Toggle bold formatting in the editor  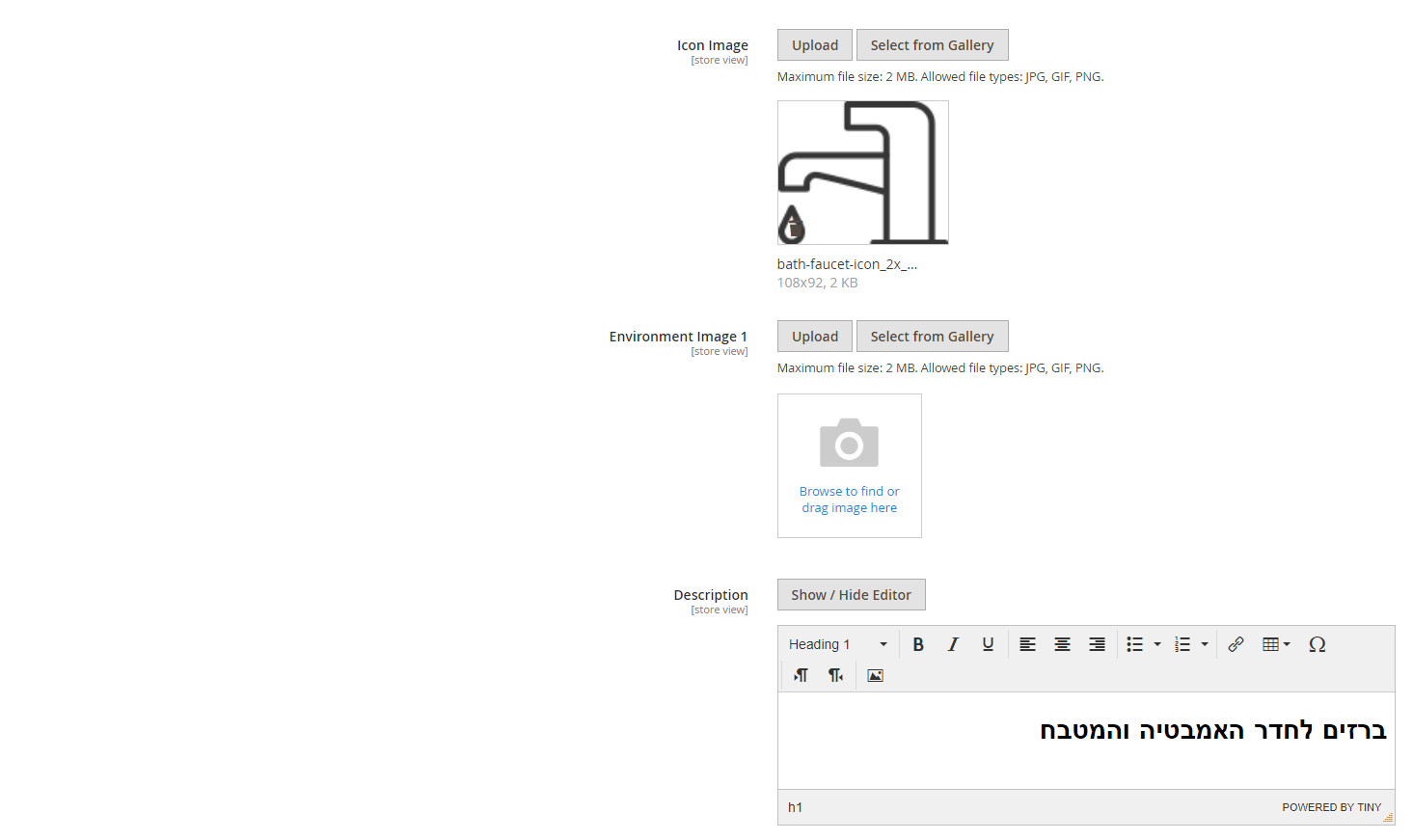(x=918, y=644)
